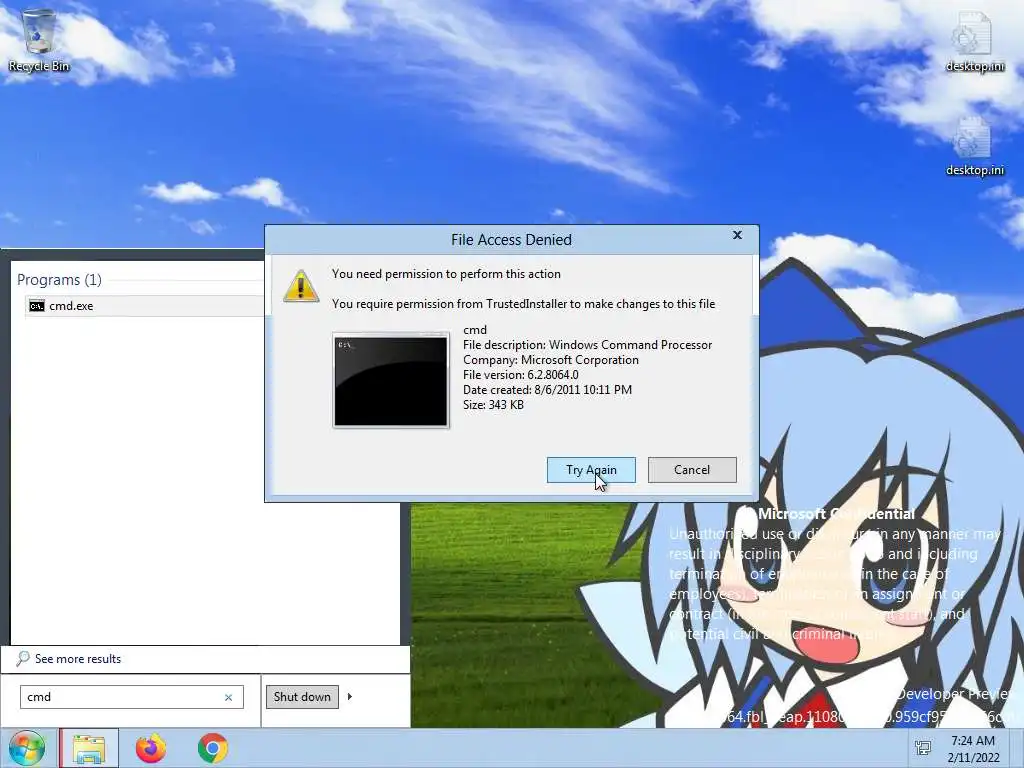Select the upper desktop.ini file icon
1024x768 pixels.
(x=974, y=42)
